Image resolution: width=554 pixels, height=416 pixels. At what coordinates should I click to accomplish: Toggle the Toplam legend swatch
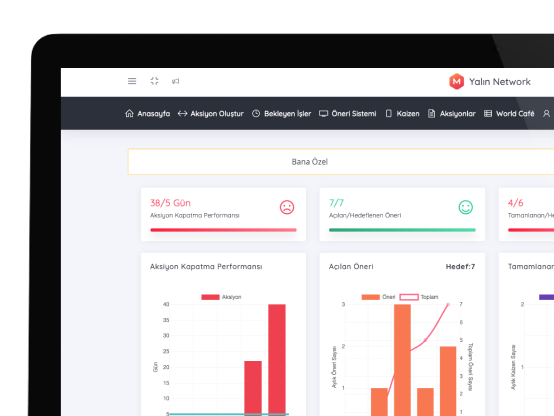[x=409, y=297]
